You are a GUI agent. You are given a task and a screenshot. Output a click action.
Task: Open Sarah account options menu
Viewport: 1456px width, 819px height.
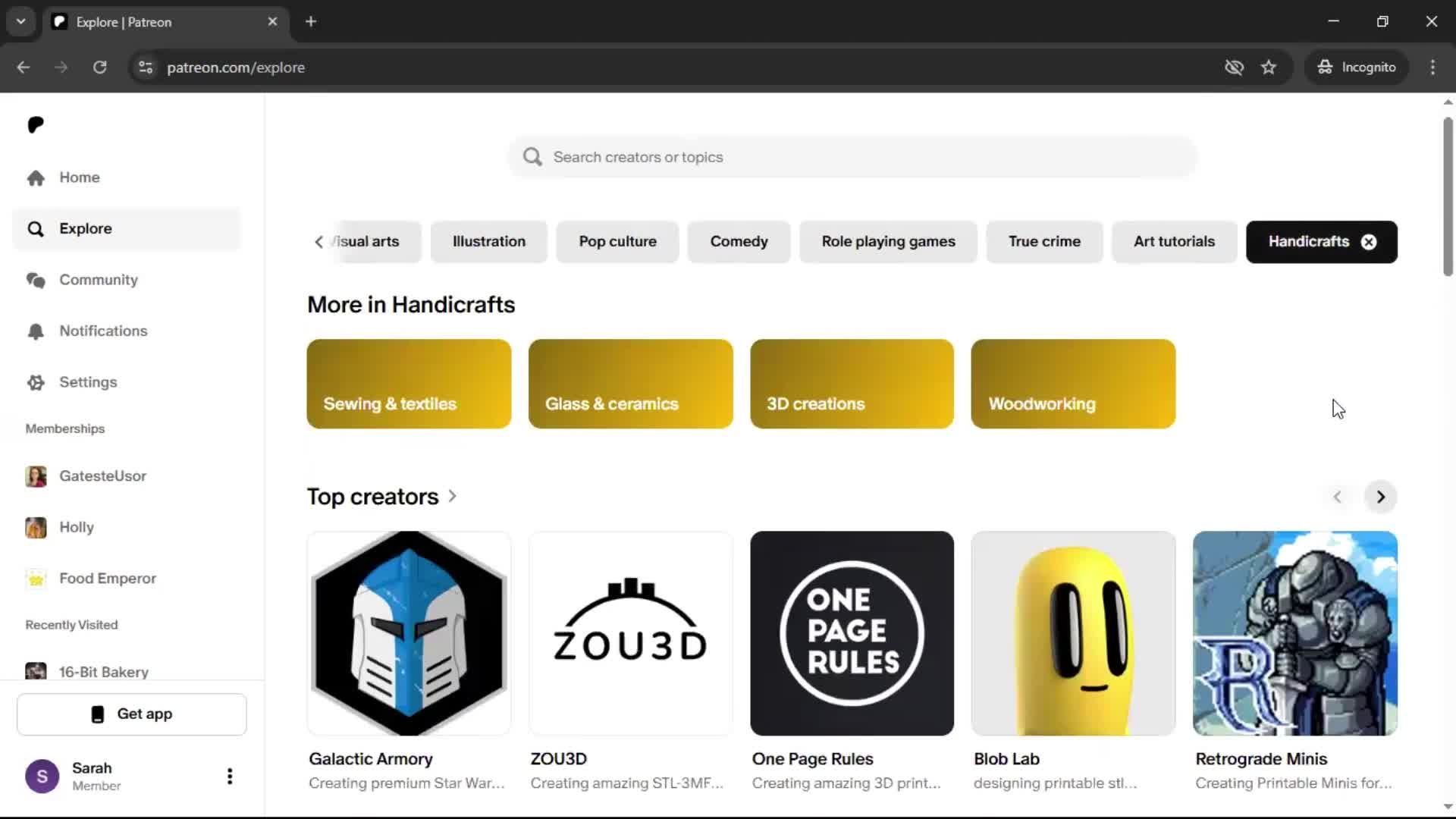tap(230, 776)
